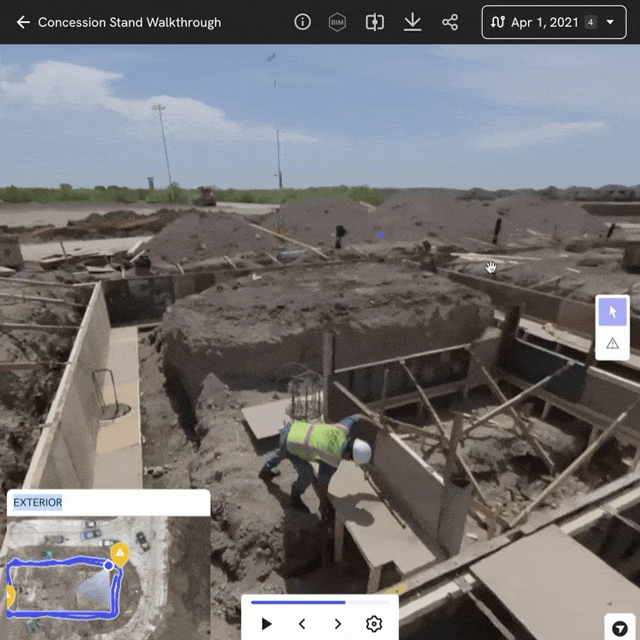Go to previous frame
This screenshot has height=640, width=640.
tap(302, 624)
